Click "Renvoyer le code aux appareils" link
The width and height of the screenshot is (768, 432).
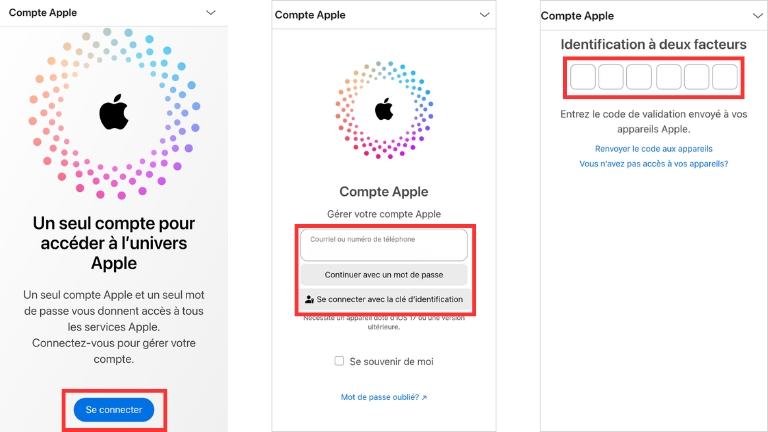coord(653,148)
